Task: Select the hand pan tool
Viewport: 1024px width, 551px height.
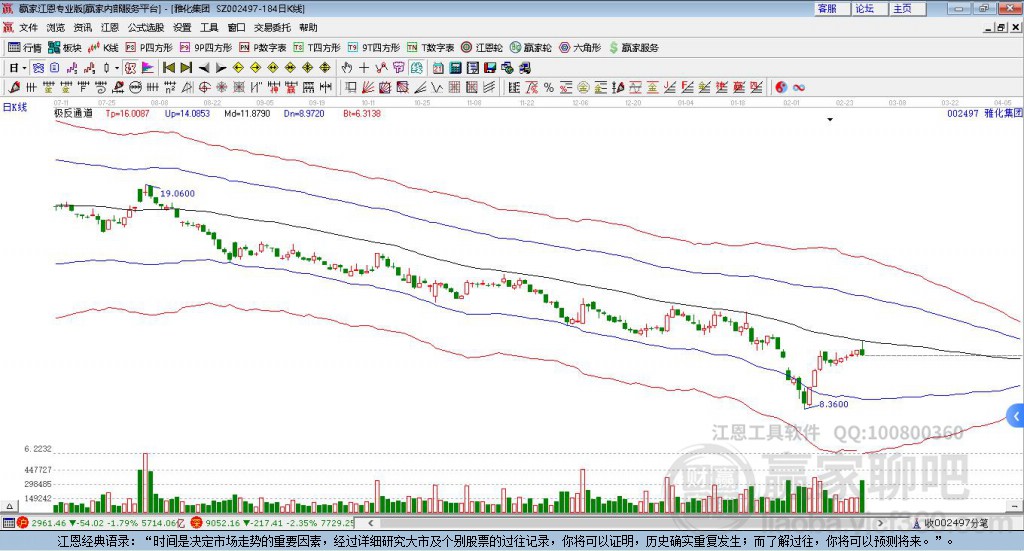Action: click(347, 68)
